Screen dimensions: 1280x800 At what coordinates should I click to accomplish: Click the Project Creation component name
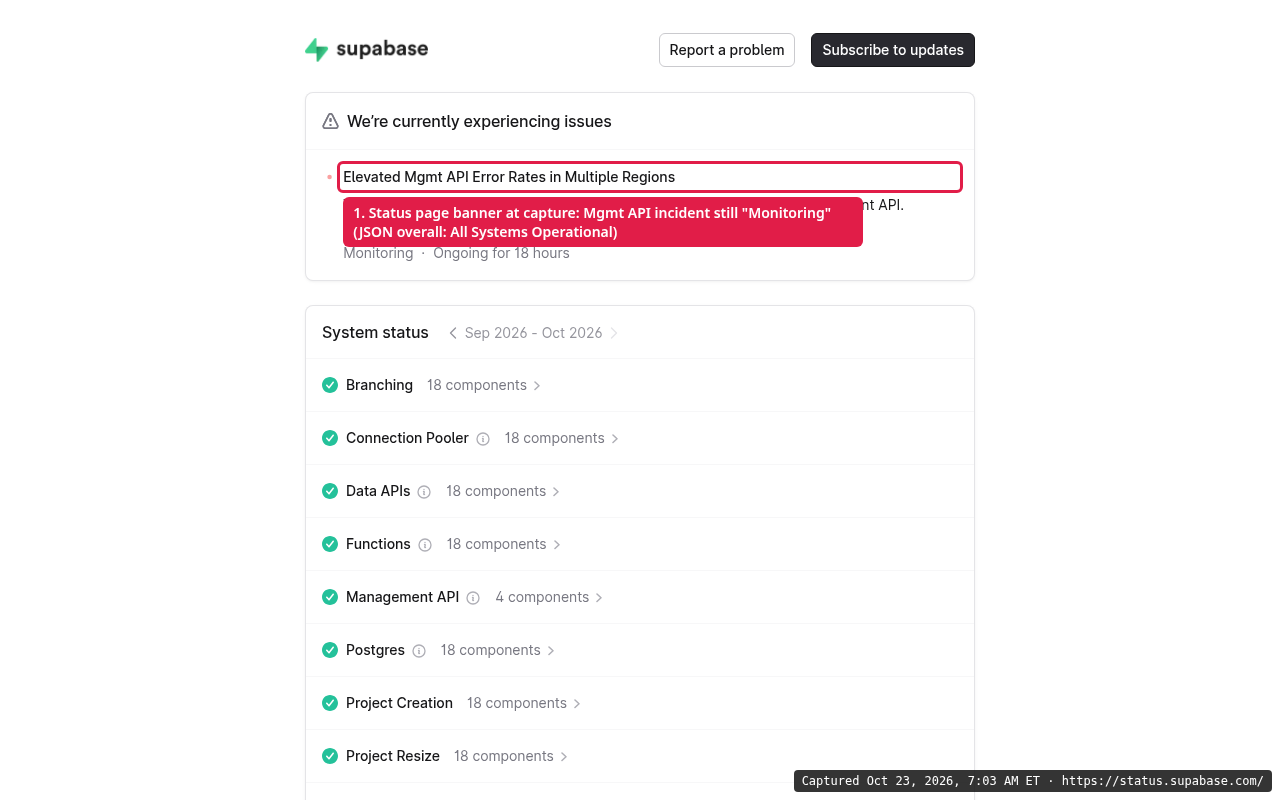point(399,703)
